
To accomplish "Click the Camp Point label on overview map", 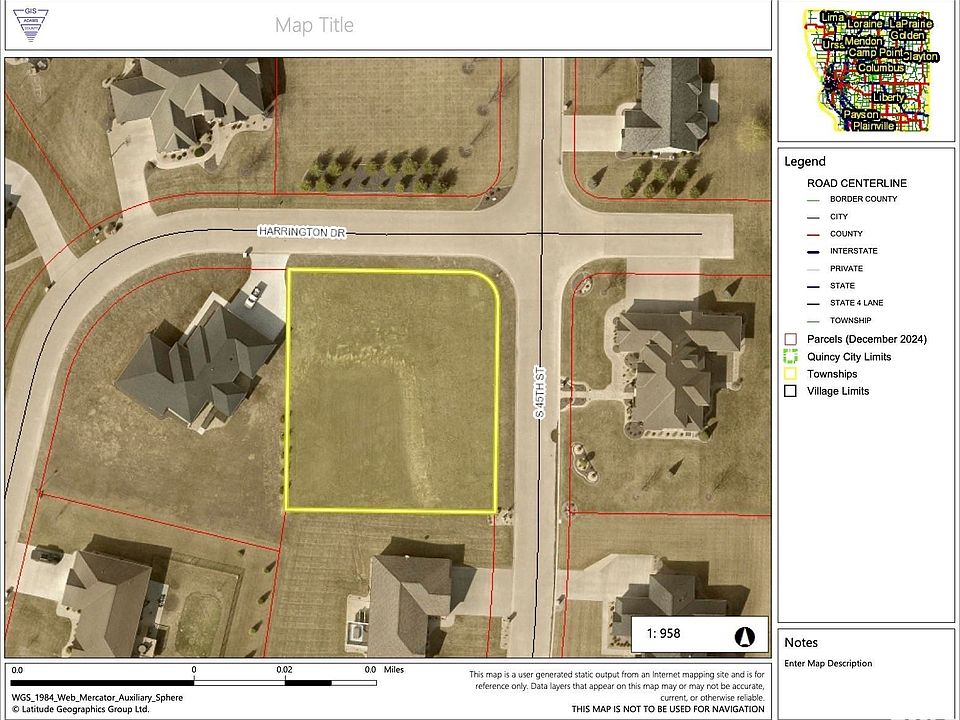I will 875,53.
